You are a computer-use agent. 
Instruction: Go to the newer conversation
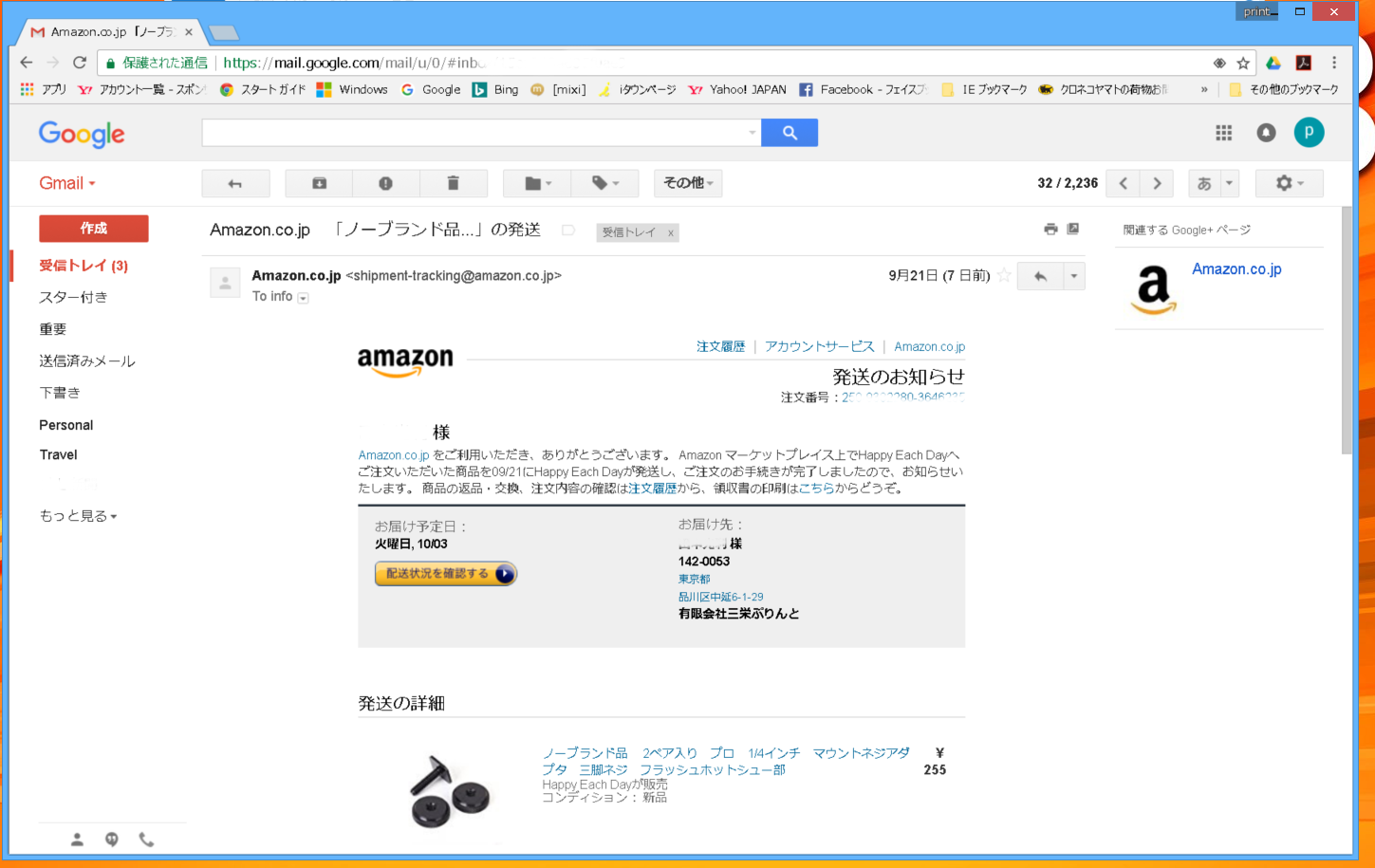click(x=1124, y=183)
